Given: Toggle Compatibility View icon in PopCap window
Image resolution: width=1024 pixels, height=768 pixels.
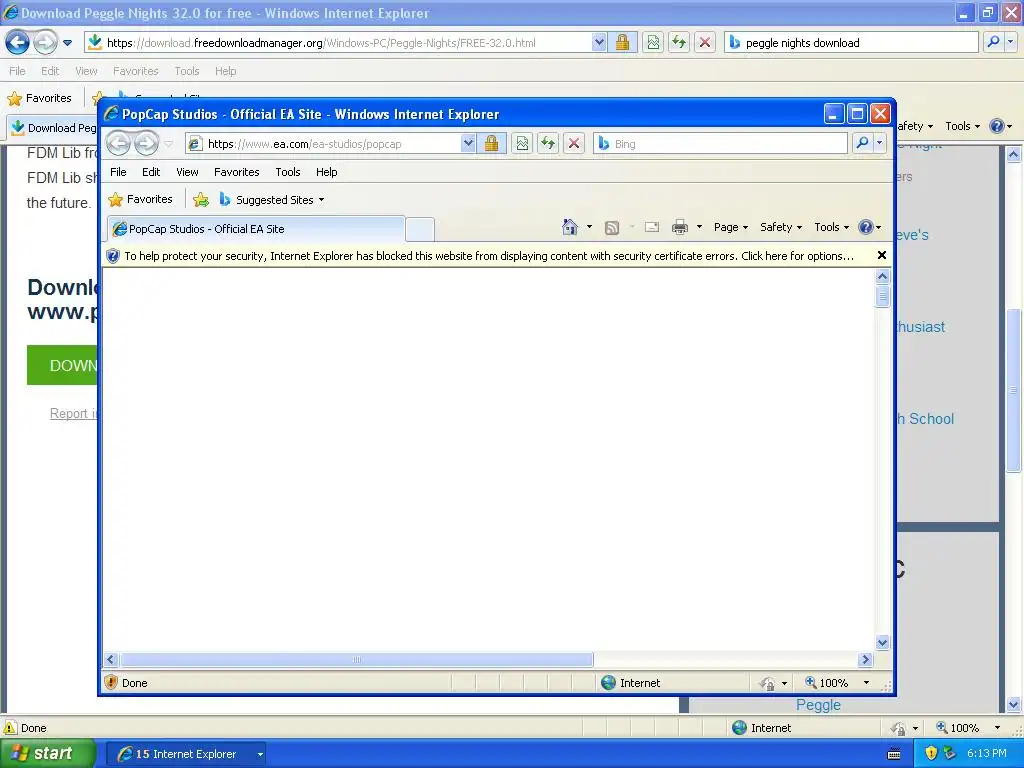Looking at the screenshot, I should pos(522,144).
